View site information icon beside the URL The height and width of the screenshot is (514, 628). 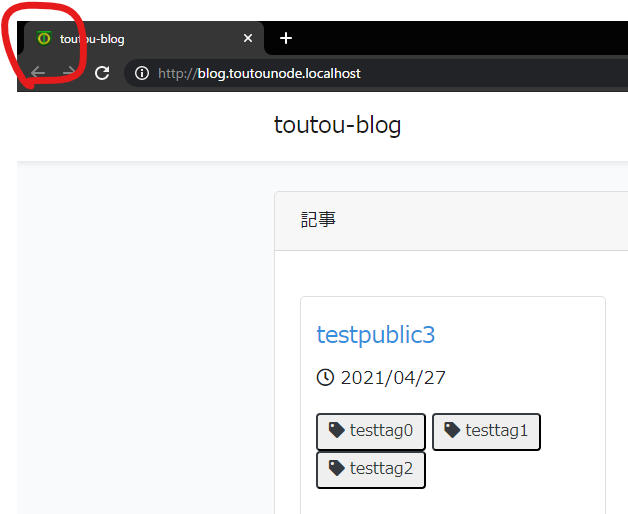[142, 73]
